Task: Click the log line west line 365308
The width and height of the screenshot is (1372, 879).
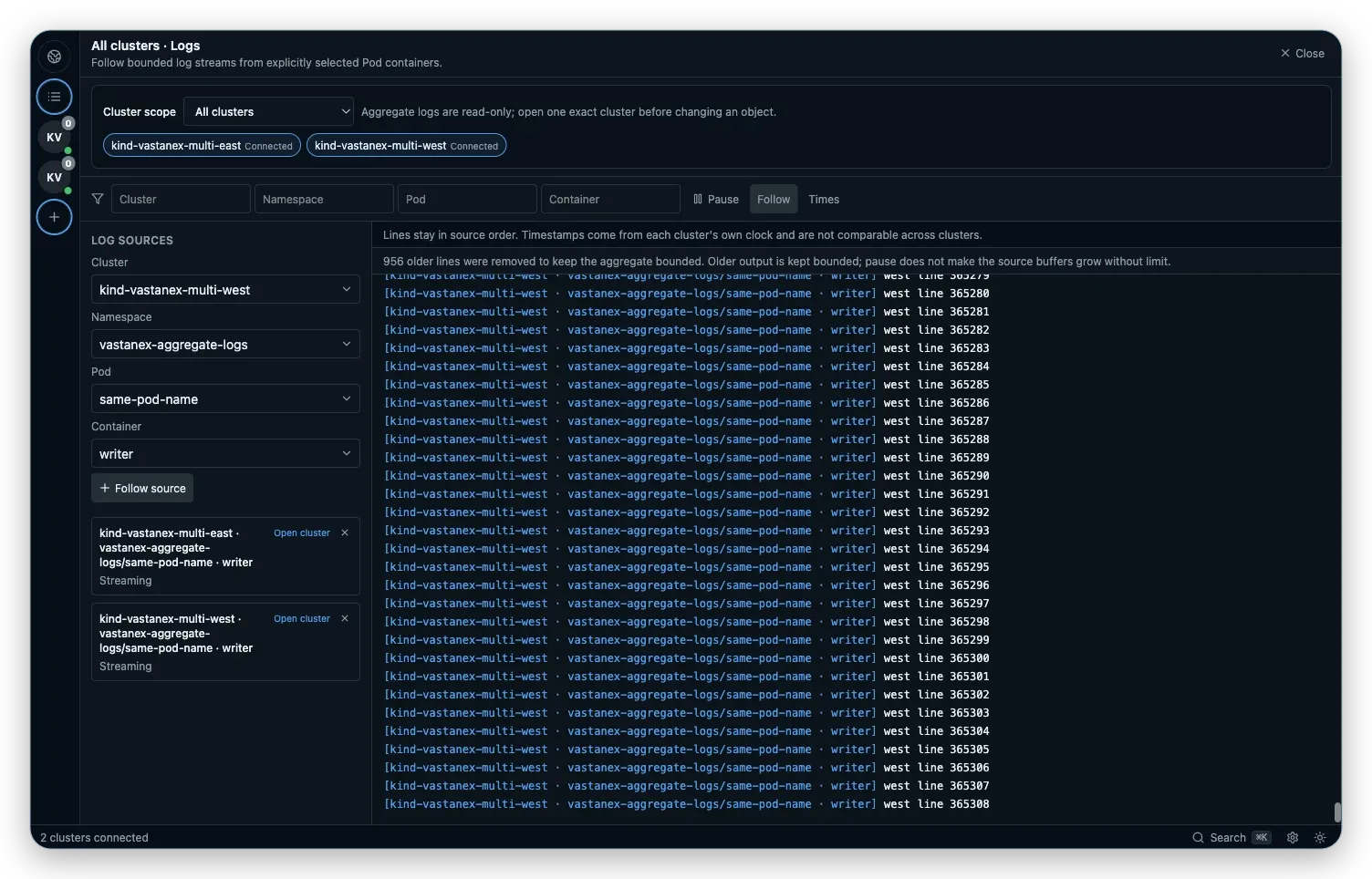Action: coord(686,804)
